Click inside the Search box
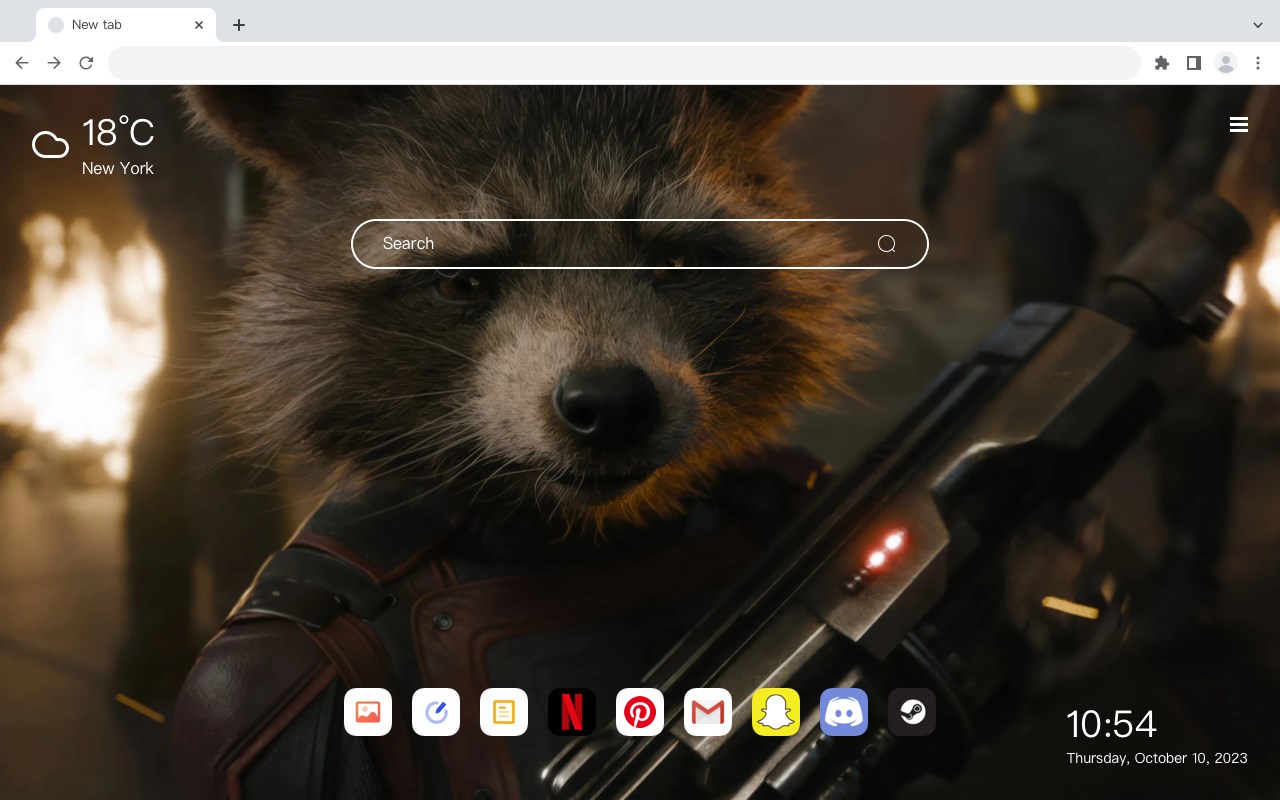Viewport: 1280px width, 800px height. tap(640, 244)
